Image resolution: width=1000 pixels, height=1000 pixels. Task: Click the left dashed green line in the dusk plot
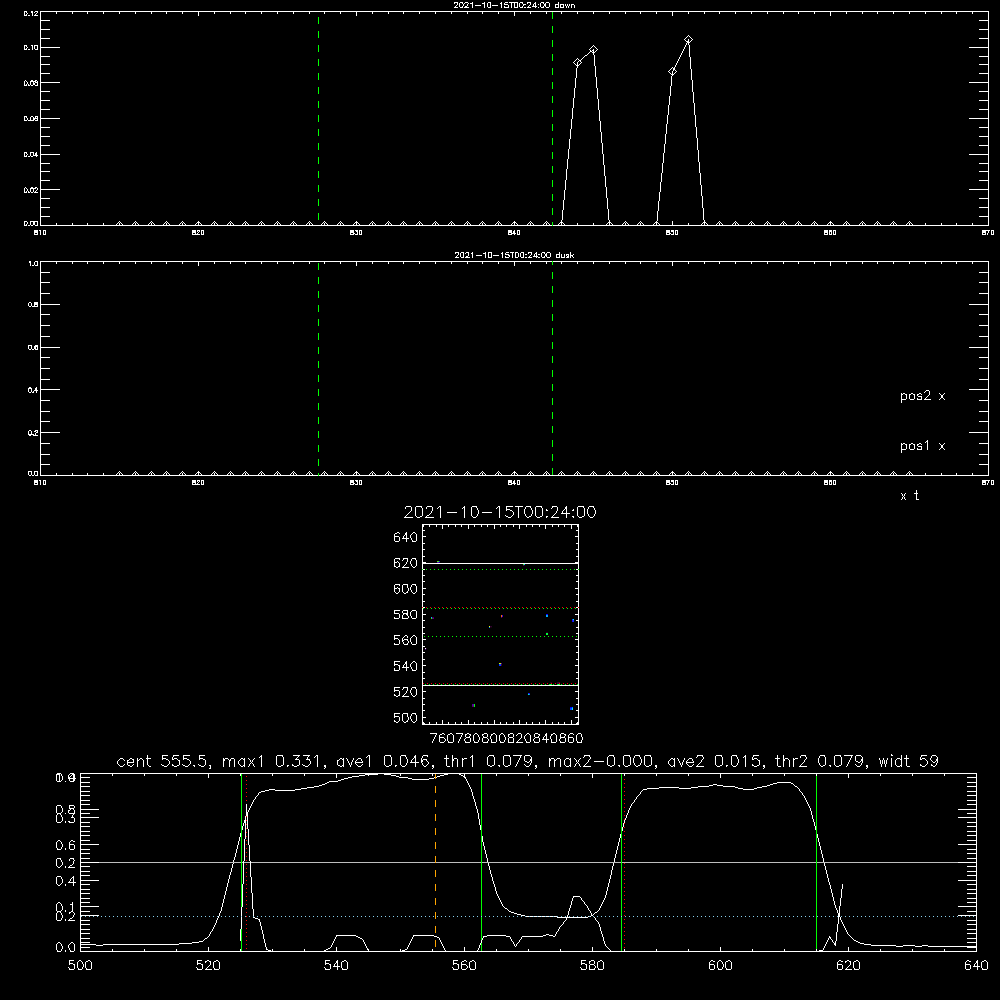click(318, 368)
